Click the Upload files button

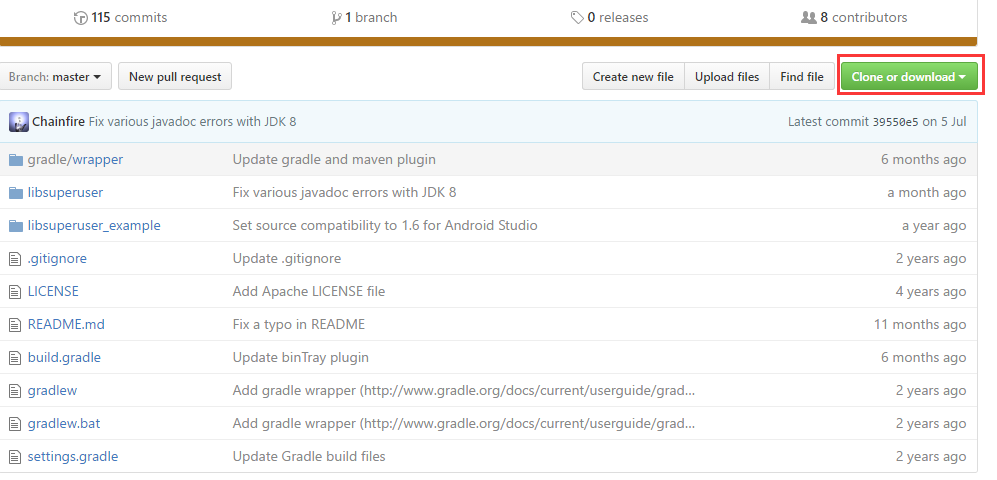pos(727,76)
